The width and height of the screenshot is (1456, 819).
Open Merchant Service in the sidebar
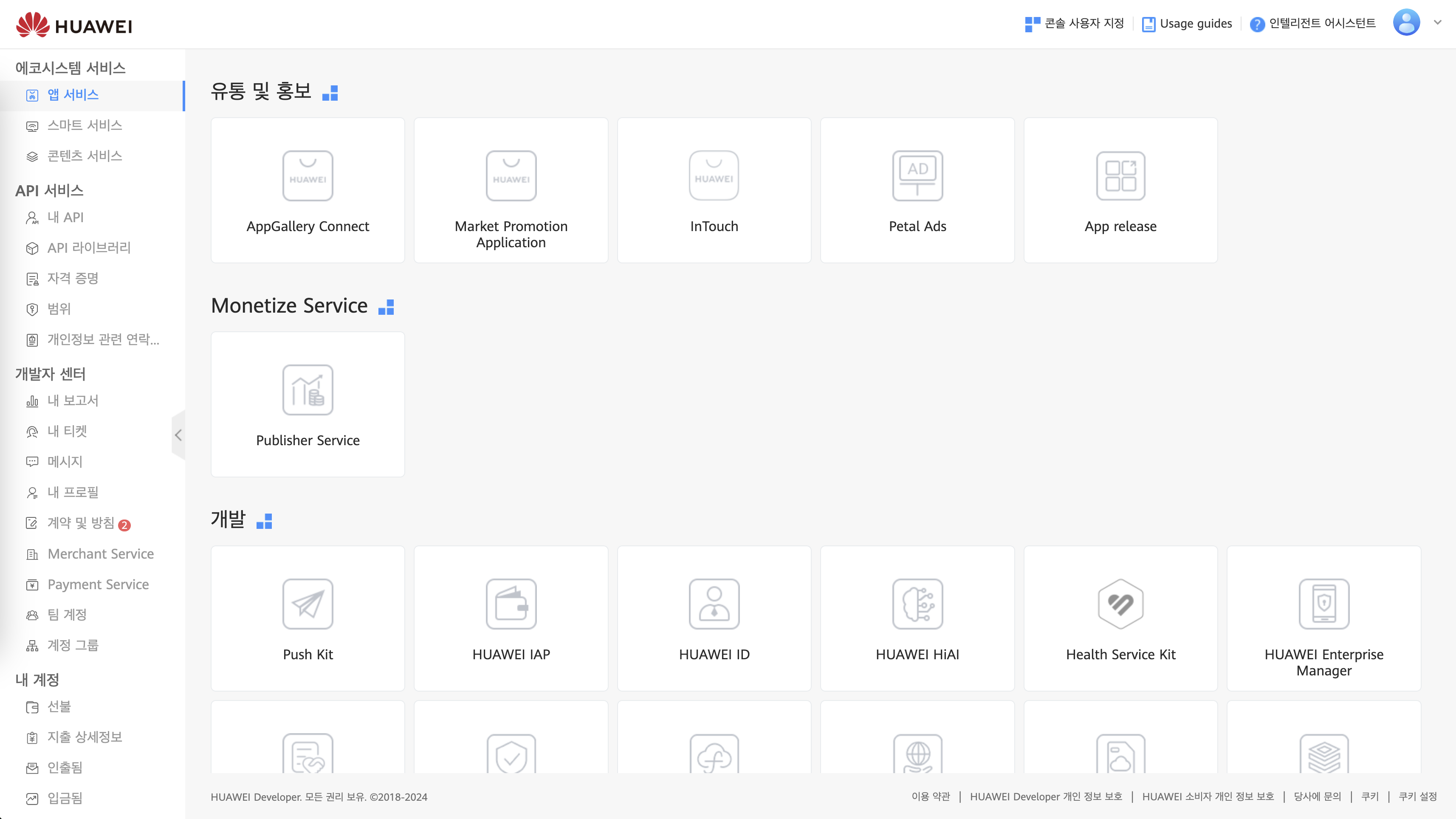(101, 554)
